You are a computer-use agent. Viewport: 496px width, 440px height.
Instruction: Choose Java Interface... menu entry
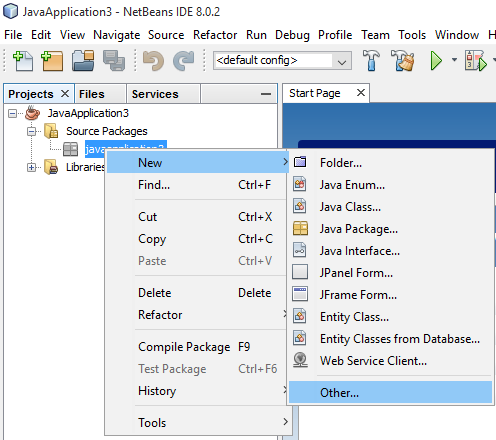pyautogui.click(x=390, y=251)
